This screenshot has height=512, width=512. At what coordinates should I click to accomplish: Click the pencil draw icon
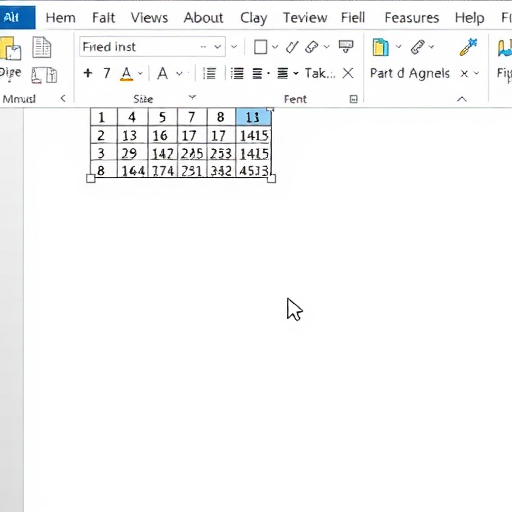tap(292, 47)
